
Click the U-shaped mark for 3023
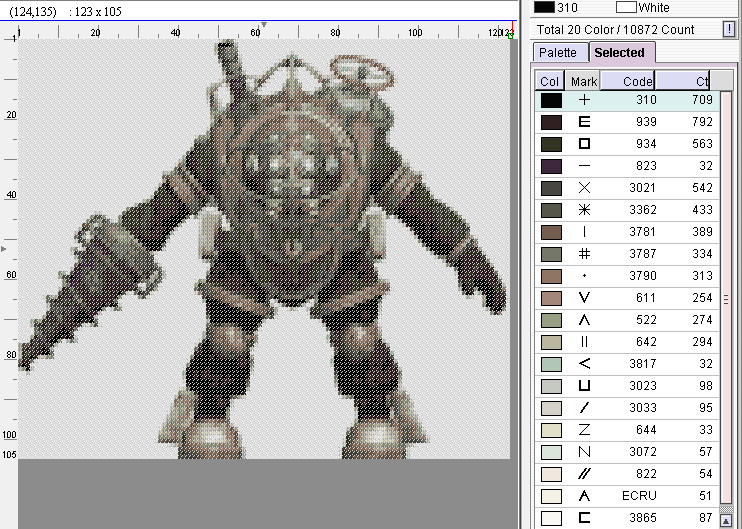(584, 386)
